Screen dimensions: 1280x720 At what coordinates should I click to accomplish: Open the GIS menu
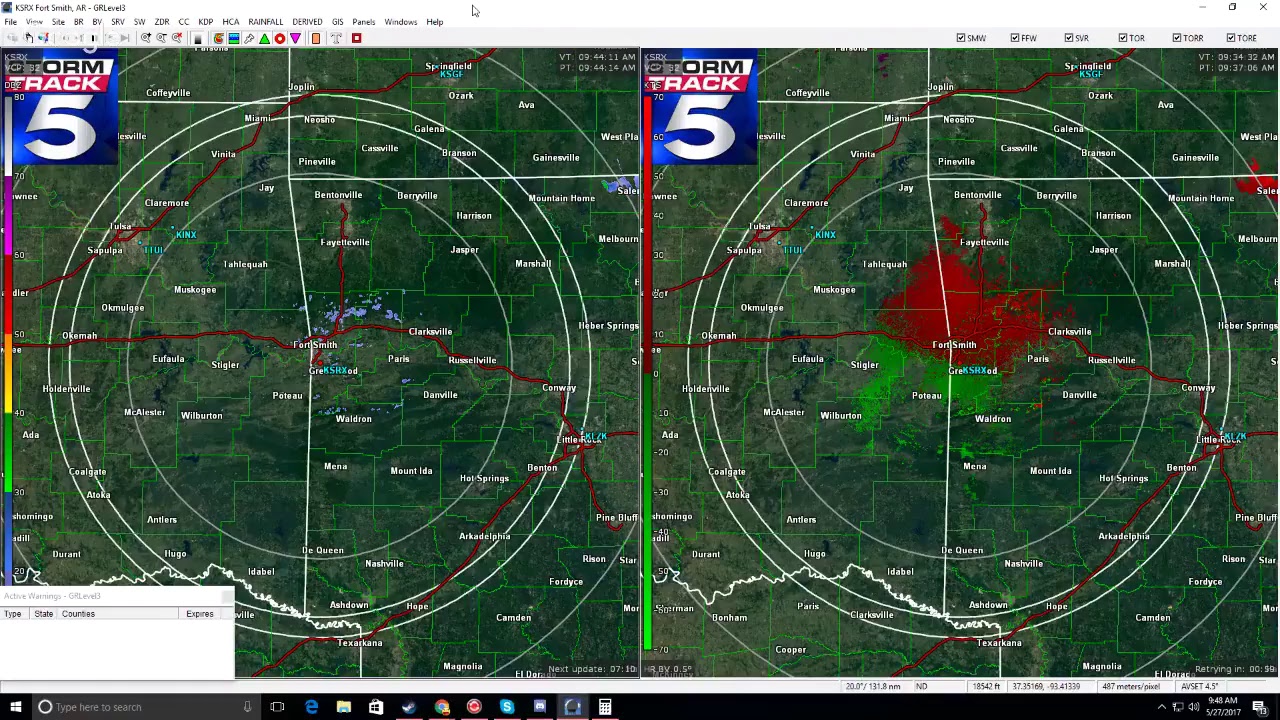click(337, 22)
